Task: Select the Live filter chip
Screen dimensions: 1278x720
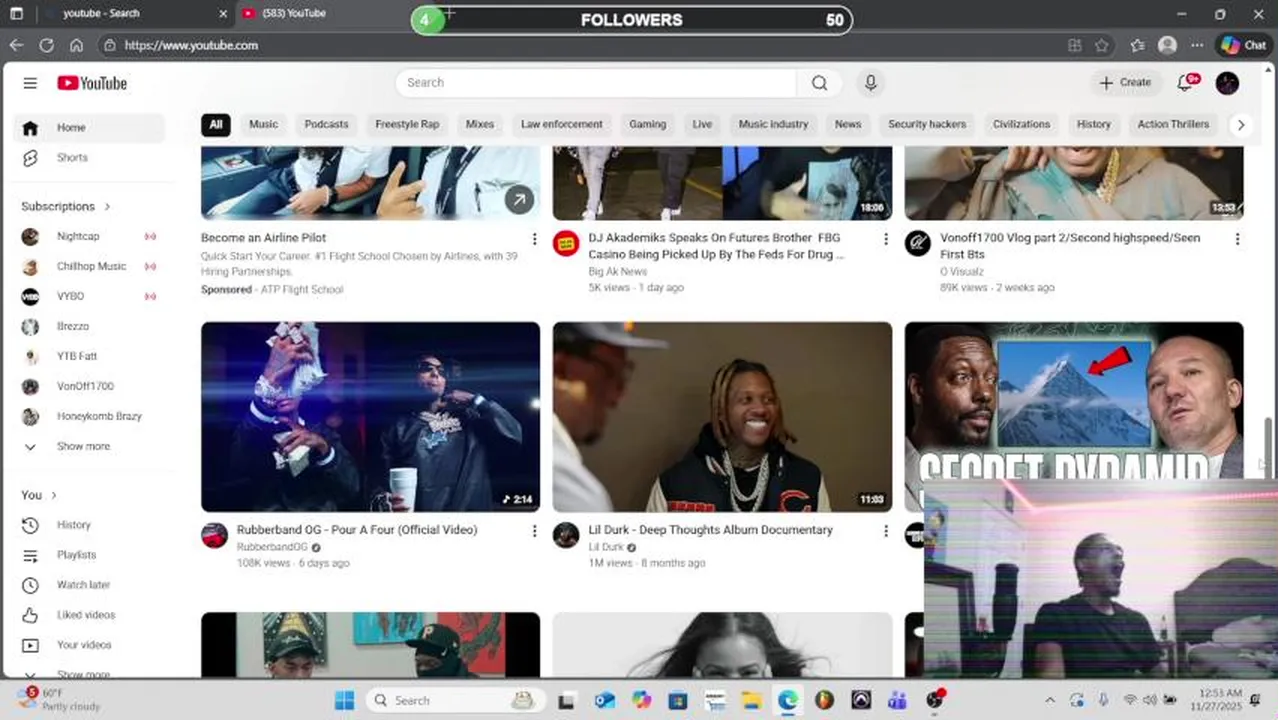Action: pyautogui.click(x=702, y=124)
